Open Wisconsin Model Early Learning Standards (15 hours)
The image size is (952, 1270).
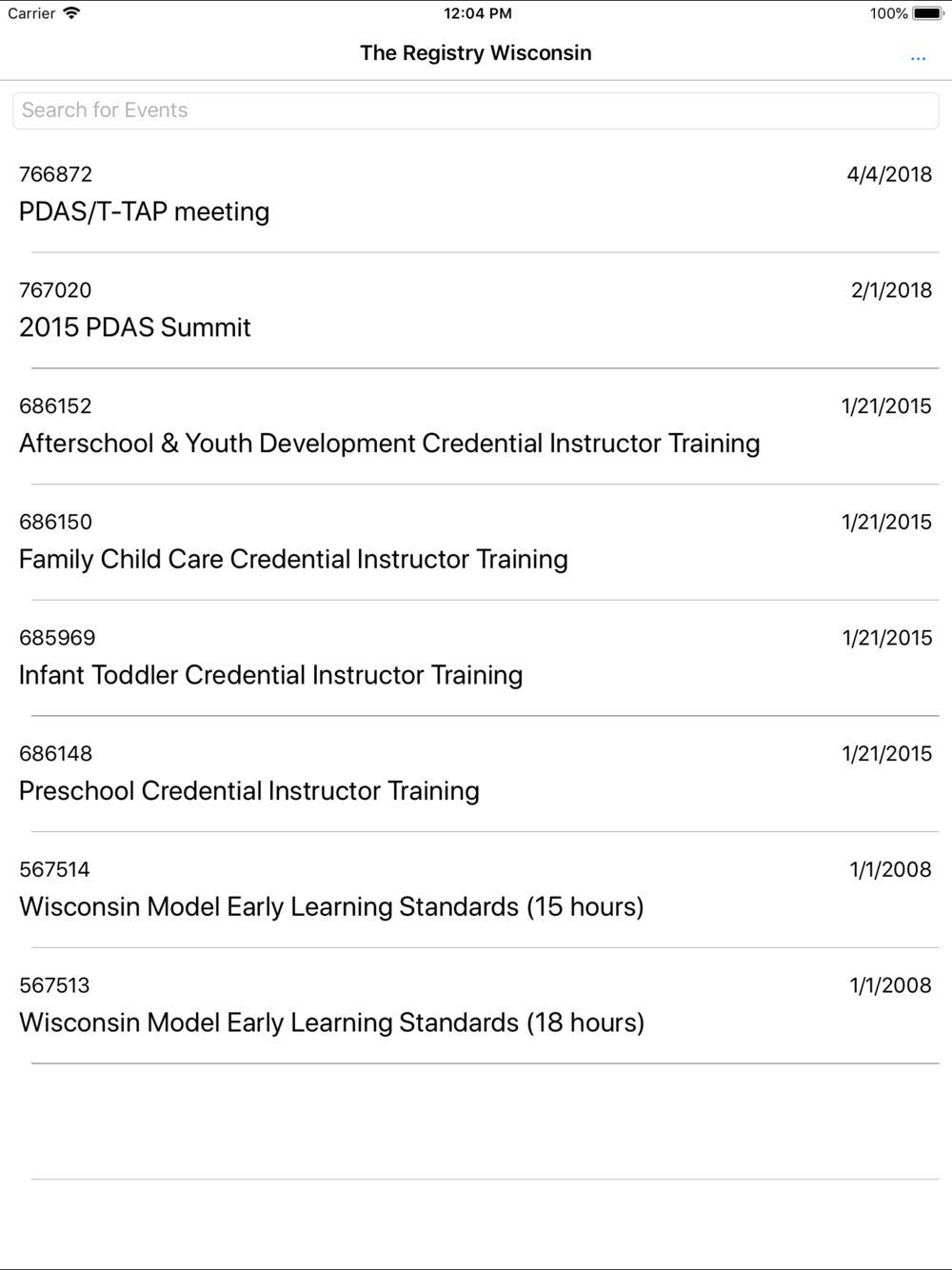[x=476, y=890]
